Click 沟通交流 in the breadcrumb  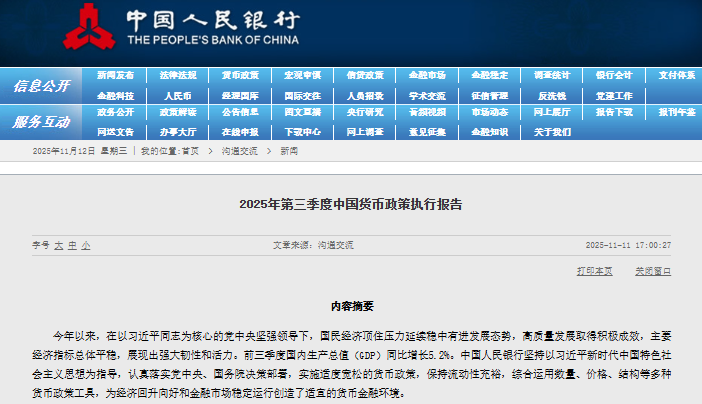[239, 151]
